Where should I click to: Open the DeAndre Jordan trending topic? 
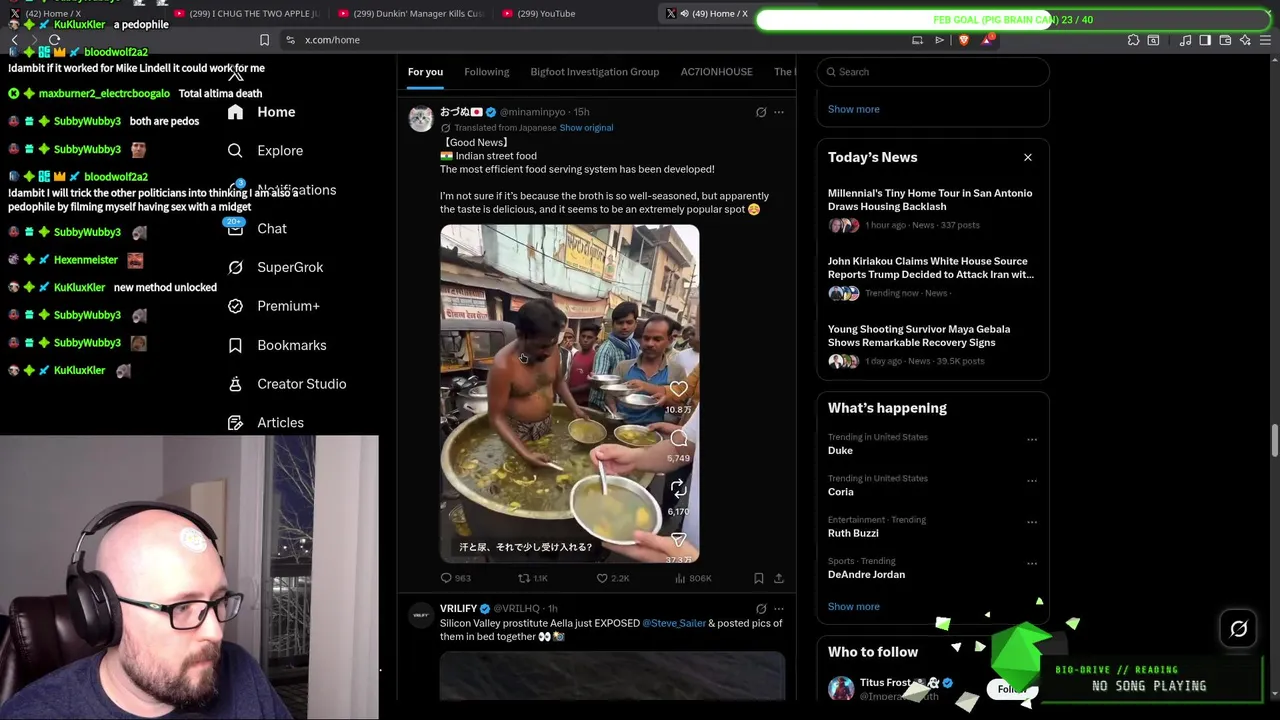coord(866,575)
